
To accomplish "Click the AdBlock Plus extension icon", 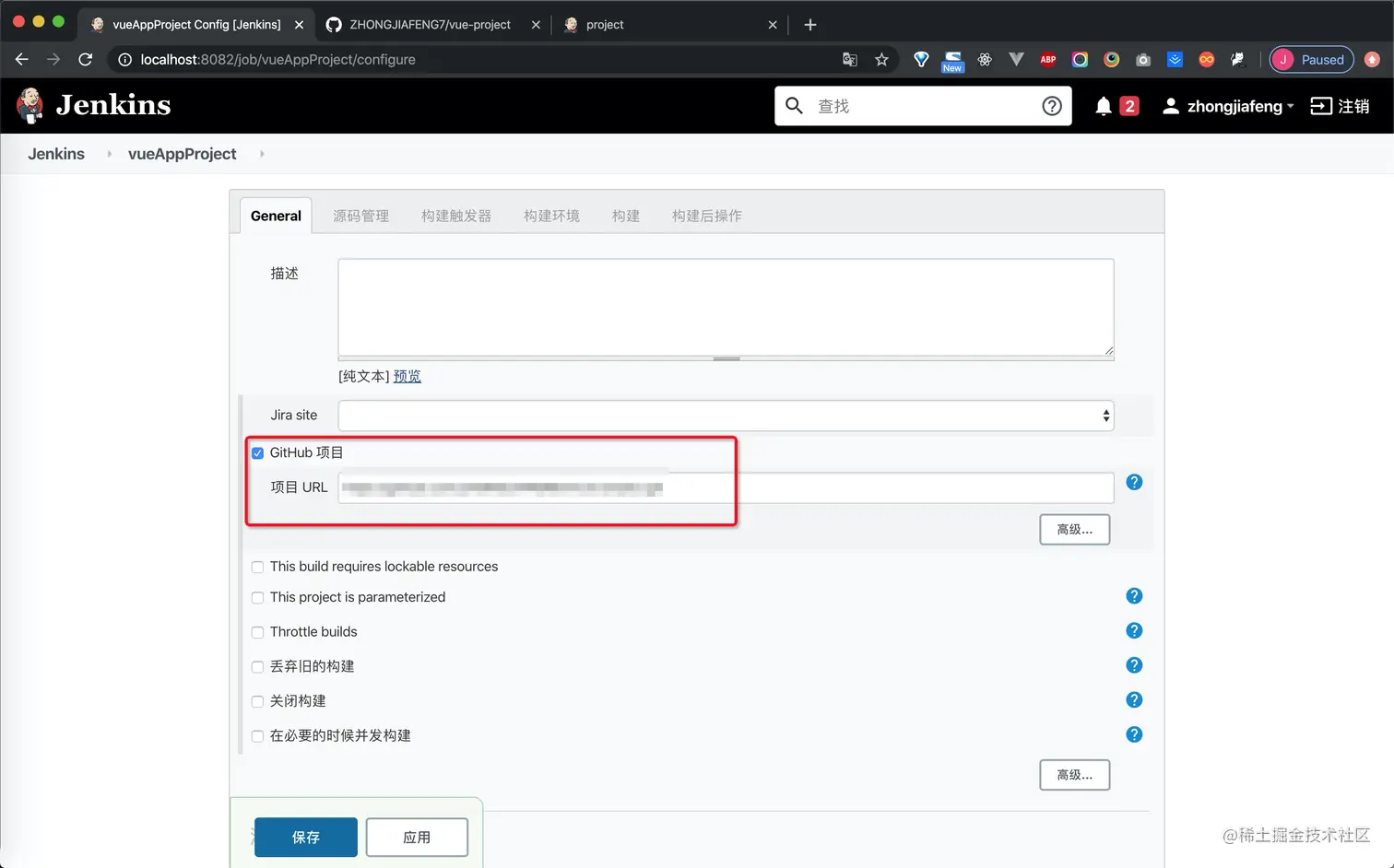I will coord(1048,59).
